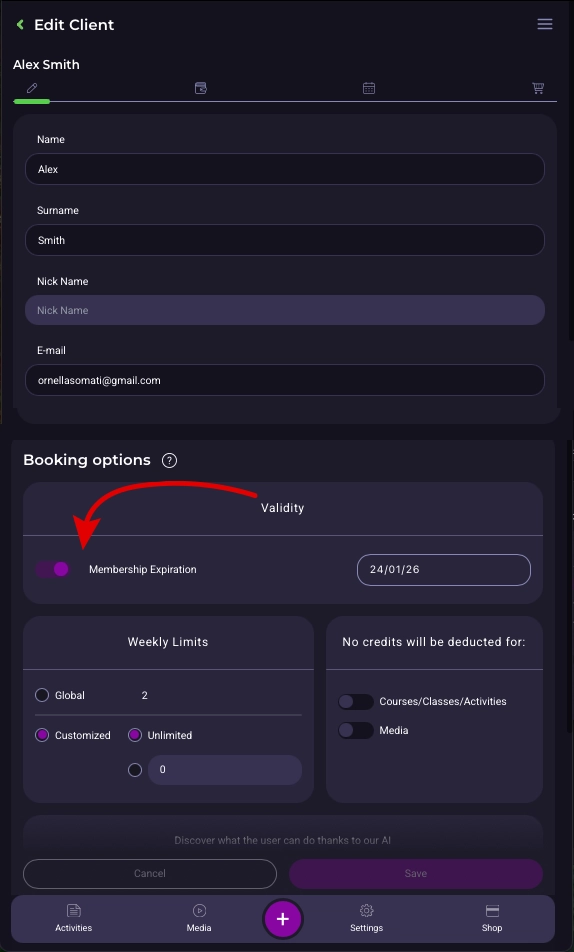The image size is (574, 952).
Task: Open Media in bottom navigation
Action: coord(199,918)
